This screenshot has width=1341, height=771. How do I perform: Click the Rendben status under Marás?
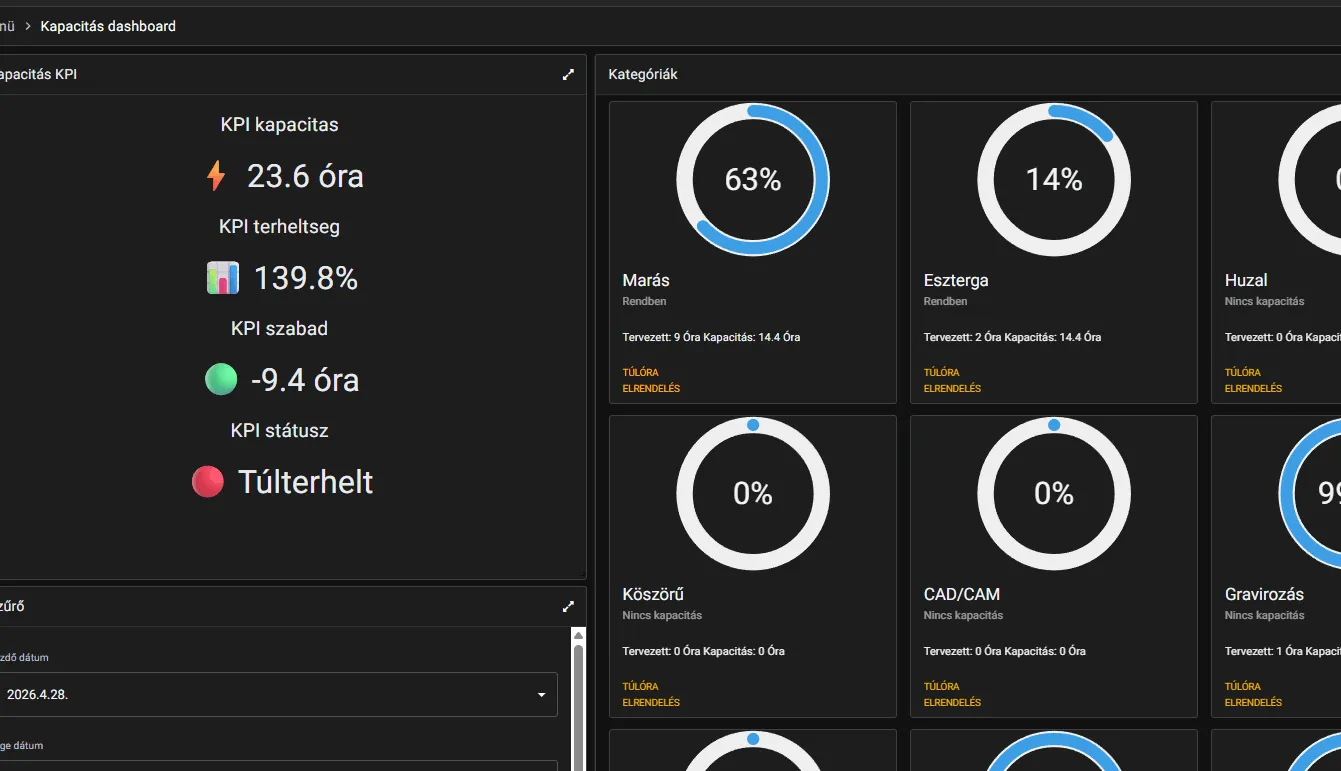tap(644, 301)
